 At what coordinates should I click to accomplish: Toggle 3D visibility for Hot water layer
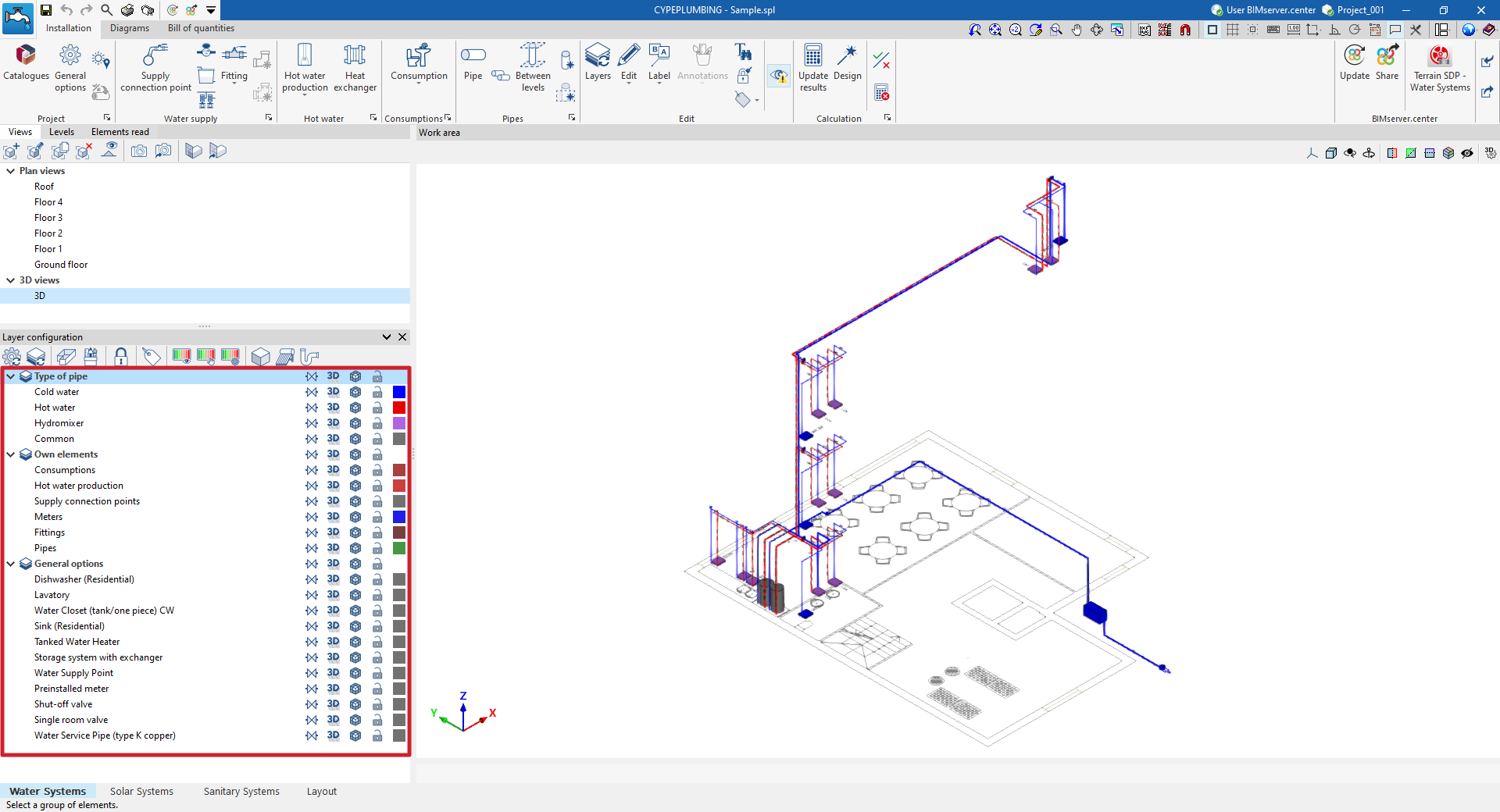click(x=333, y=408)
